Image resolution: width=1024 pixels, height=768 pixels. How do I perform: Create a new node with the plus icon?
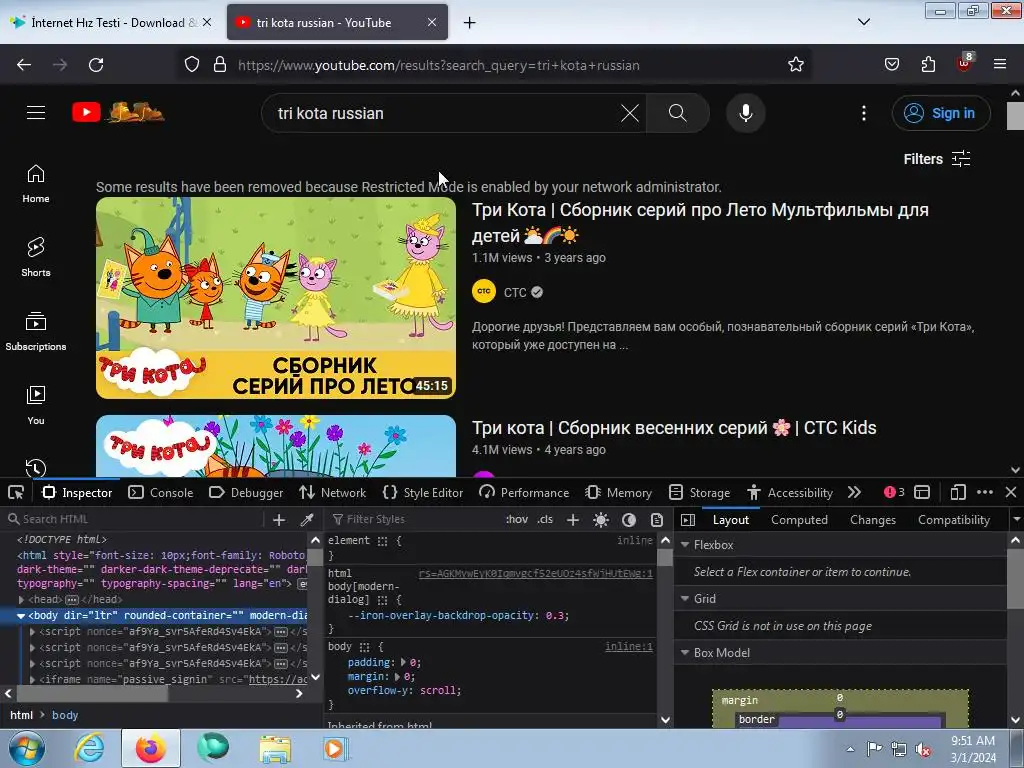coord(279,520)
